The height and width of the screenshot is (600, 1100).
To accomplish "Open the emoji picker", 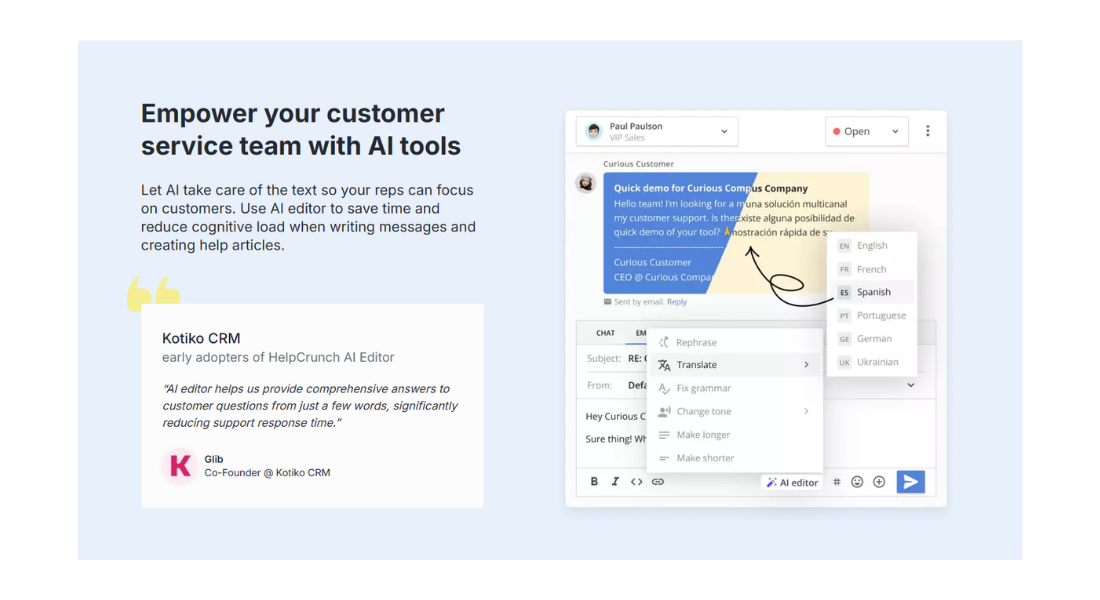I will pos(857,481).
